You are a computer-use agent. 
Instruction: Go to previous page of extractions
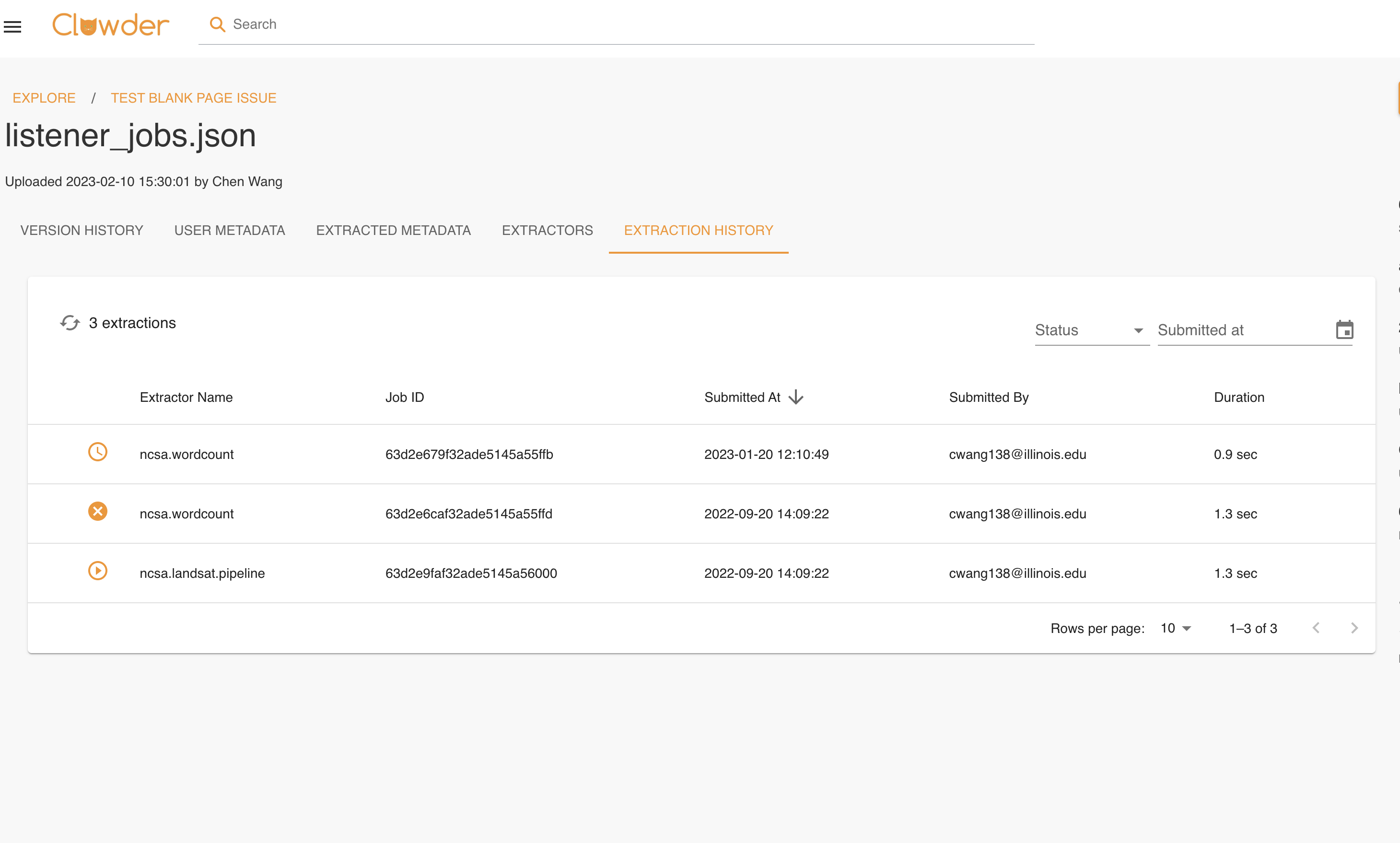coord(1316,628)
